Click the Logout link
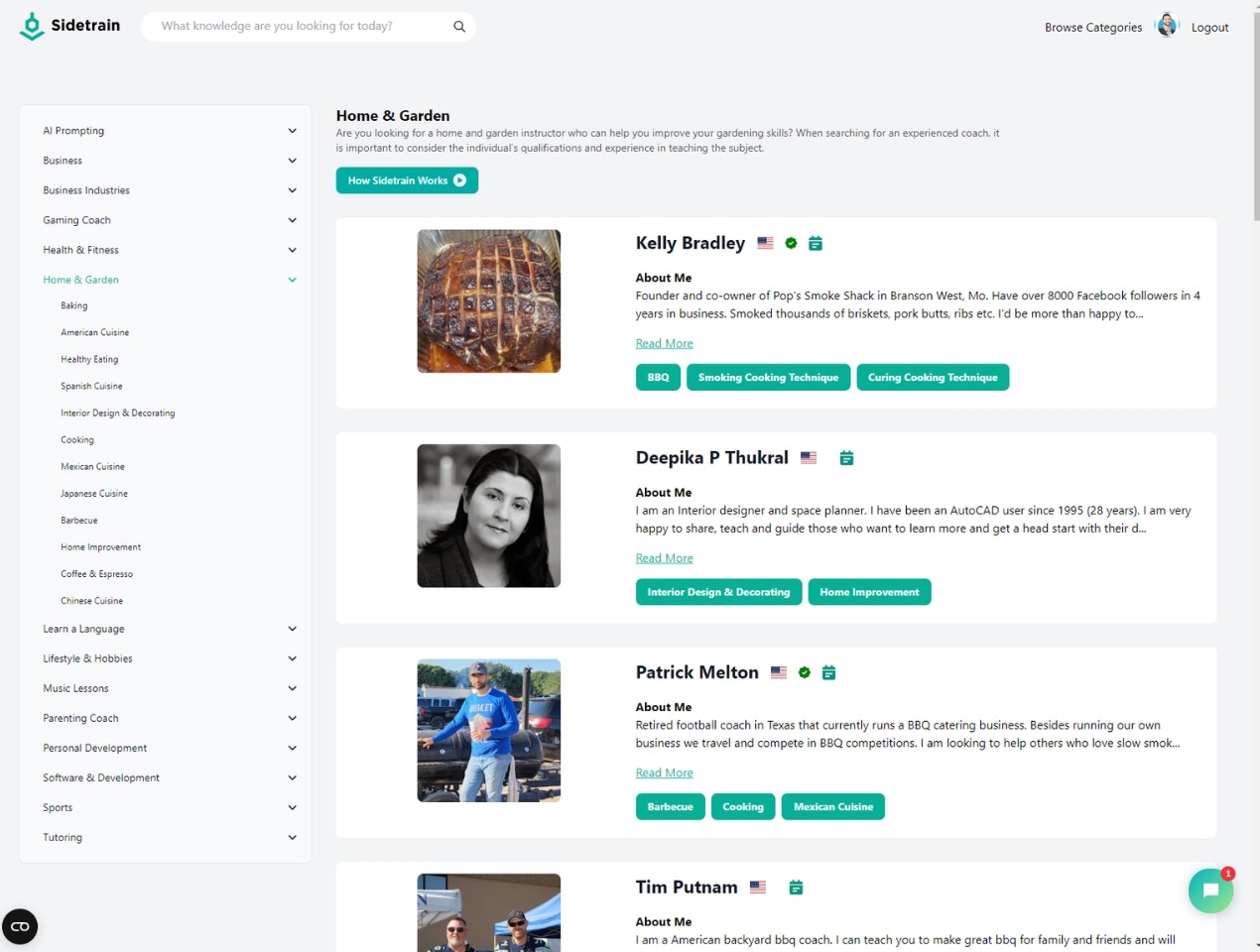Viewport: 1260px width, 952px height. click(1209, 28)
